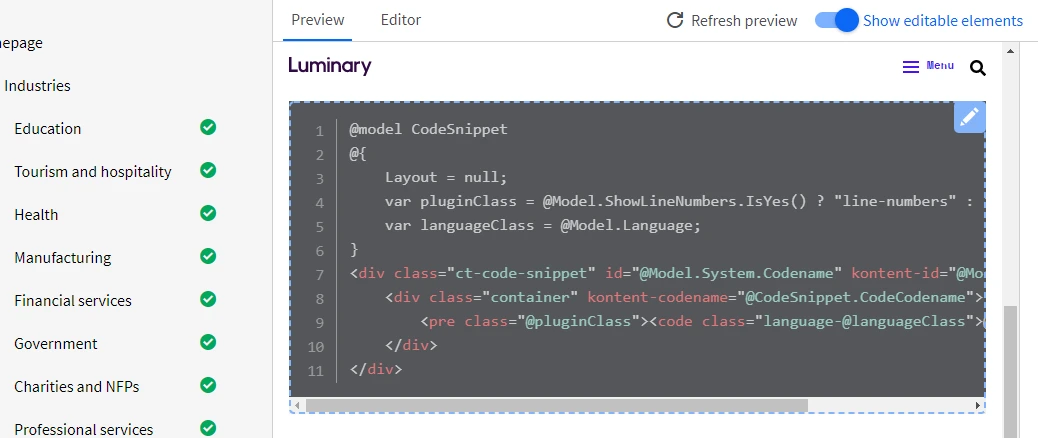This screenshot has width=1038, height=438.
Task: Select Tourism and hospitality tree item
Action: coord(93,171)
